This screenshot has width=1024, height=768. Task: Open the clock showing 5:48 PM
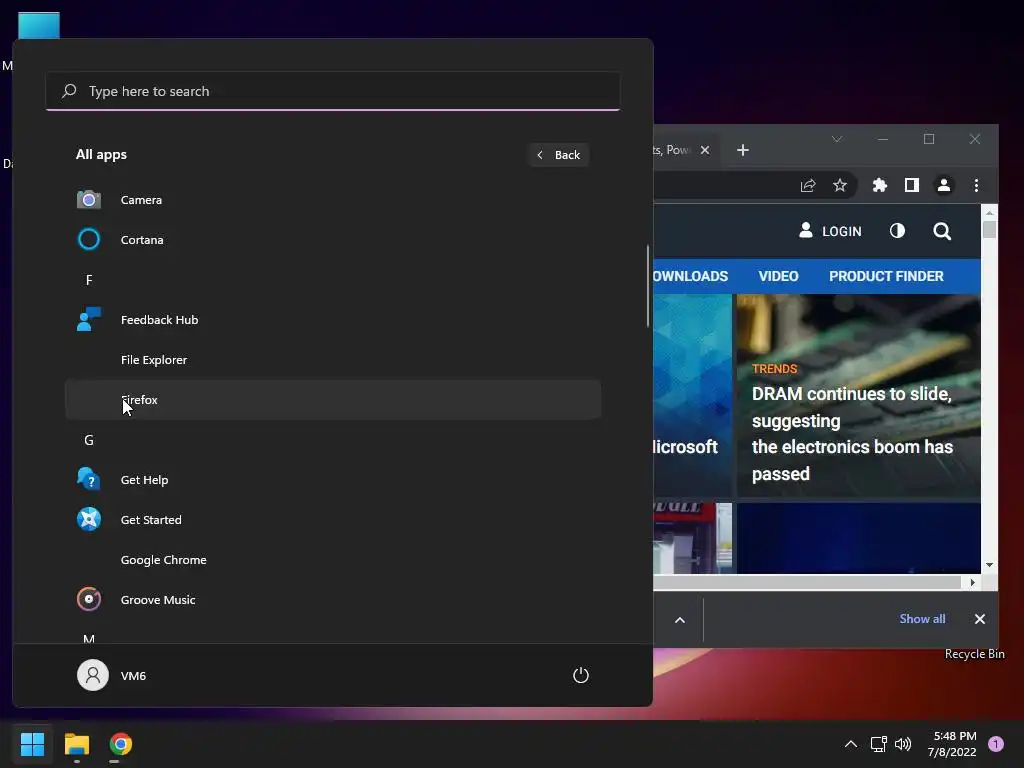click(x=952, y=744)
